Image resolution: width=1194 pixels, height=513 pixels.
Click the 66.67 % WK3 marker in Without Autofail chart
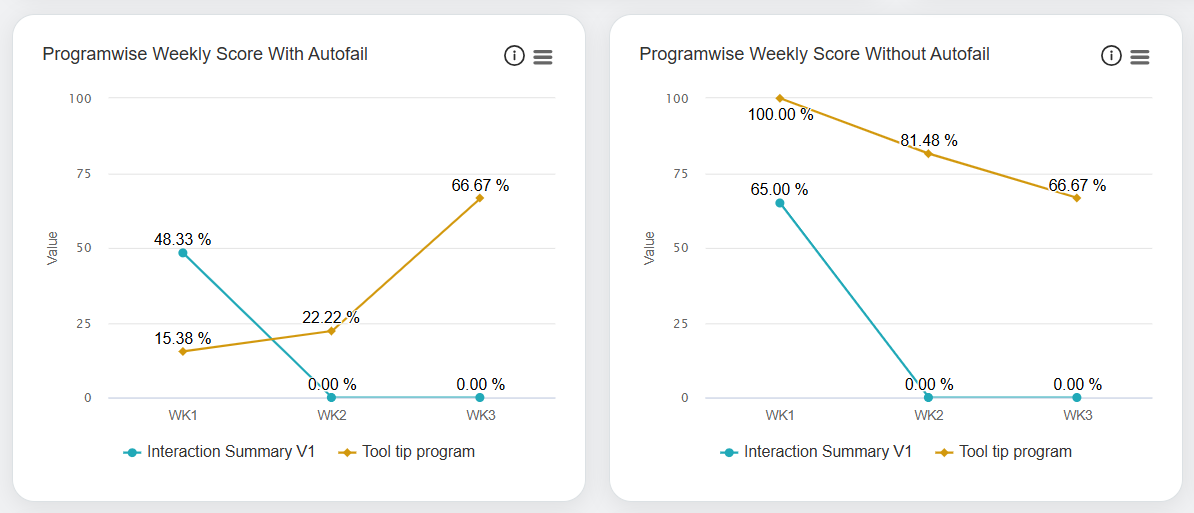click(1077, 198)
